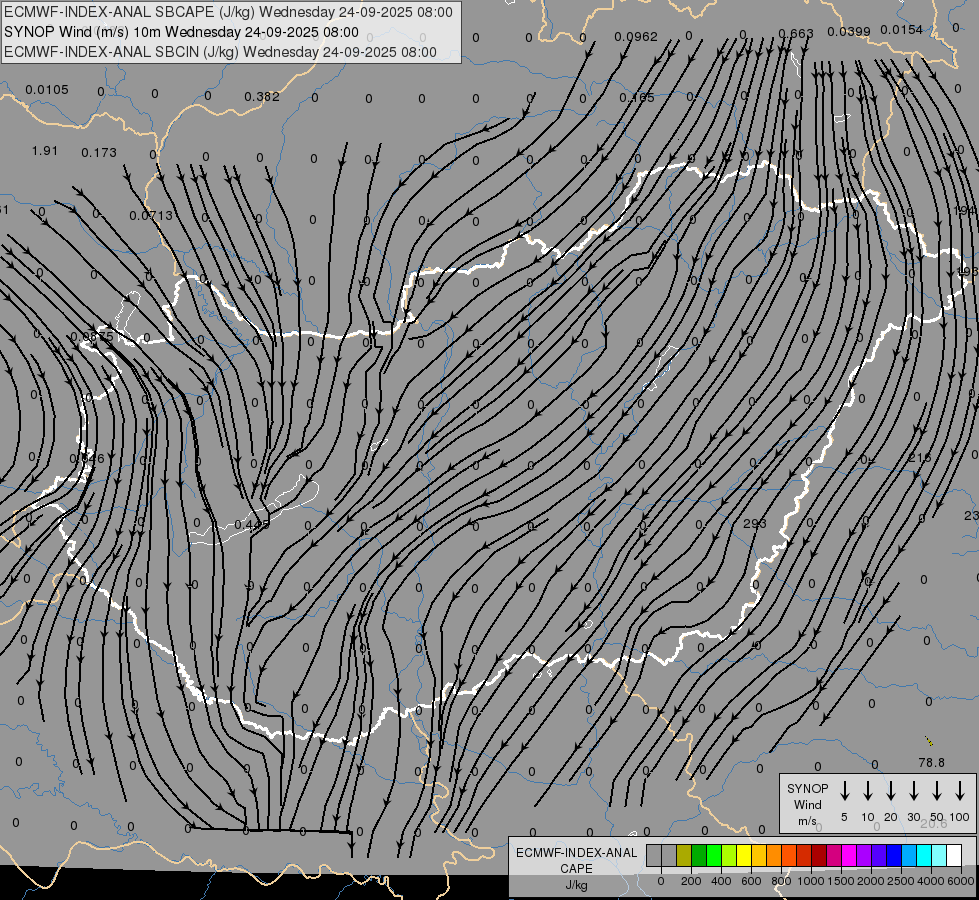
Task: Click the 1.91 data value on map
Action: coord(45,151)
